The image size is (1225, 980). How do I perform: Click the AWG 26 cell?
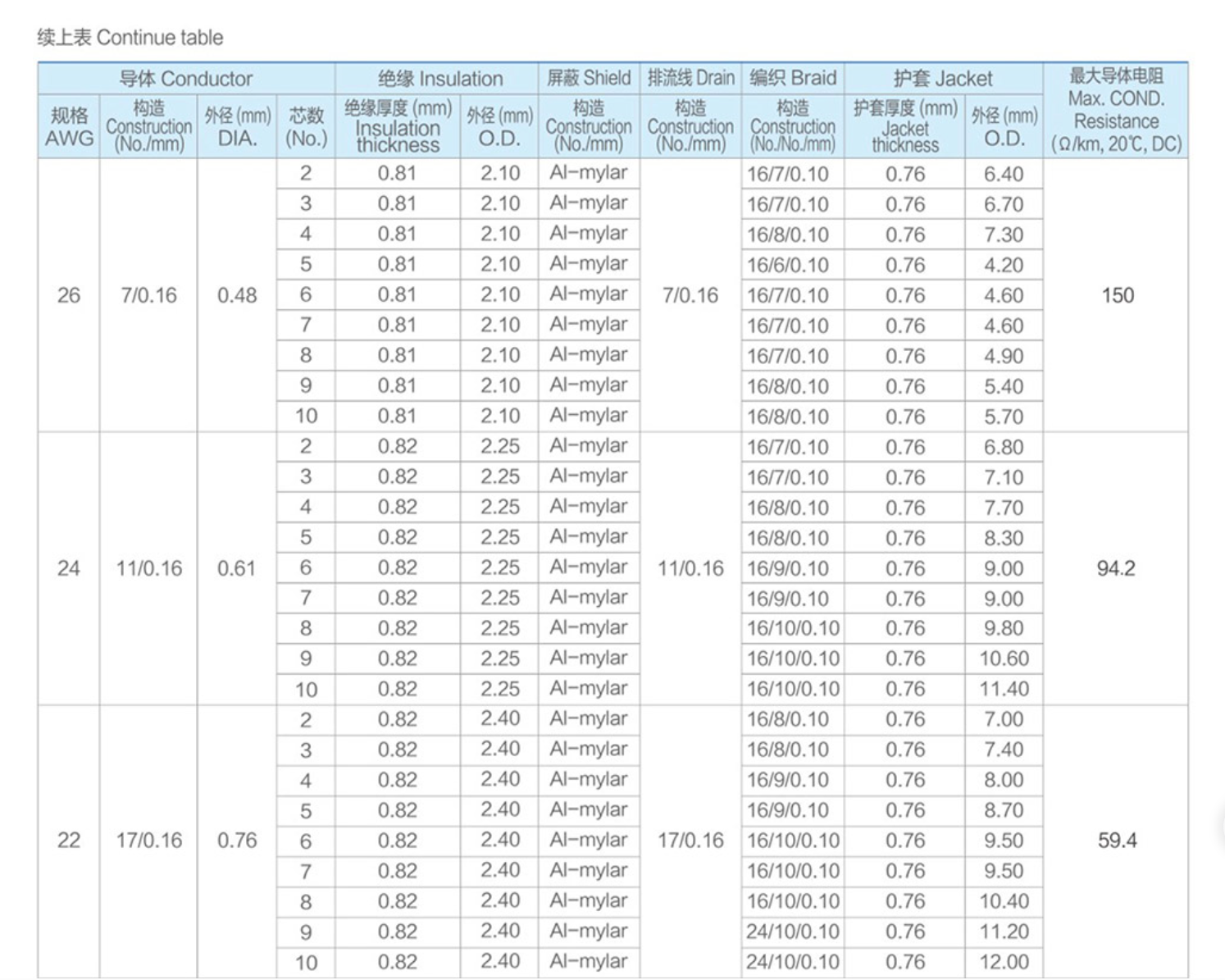click(x=69, y=295)
